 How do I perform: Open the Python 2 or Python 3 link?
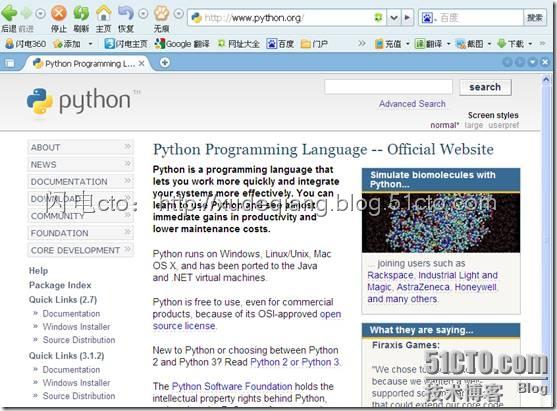pos(295,362)
